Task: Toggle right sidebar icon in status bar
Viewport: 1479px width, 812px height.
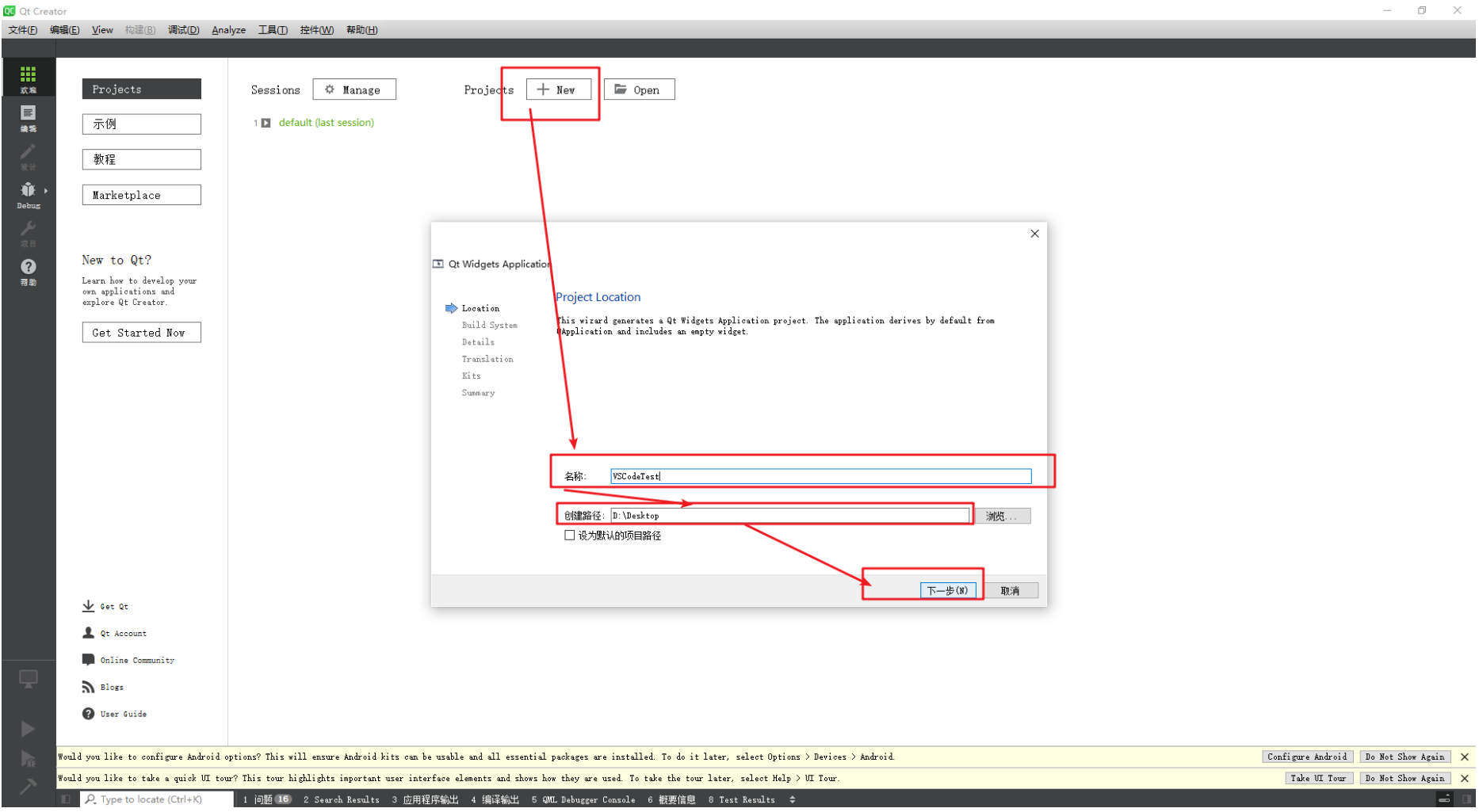Action: point(1467,799)
